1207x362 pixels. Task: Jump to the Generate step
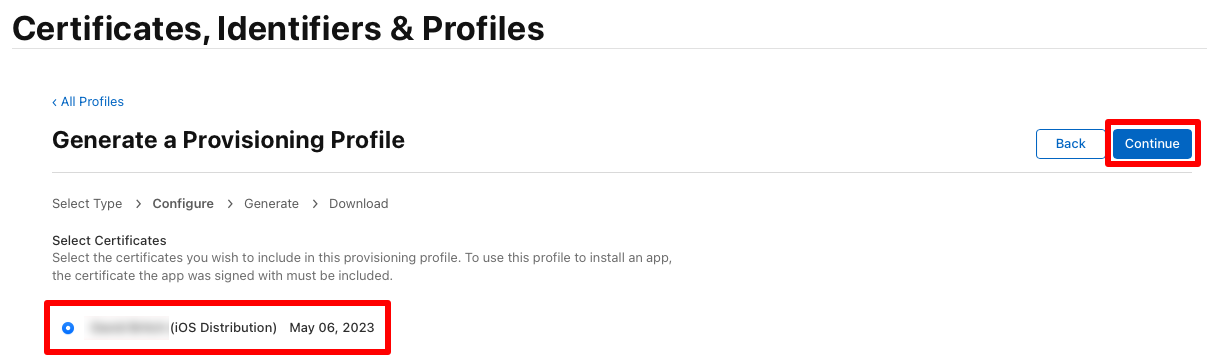(271, 204)
